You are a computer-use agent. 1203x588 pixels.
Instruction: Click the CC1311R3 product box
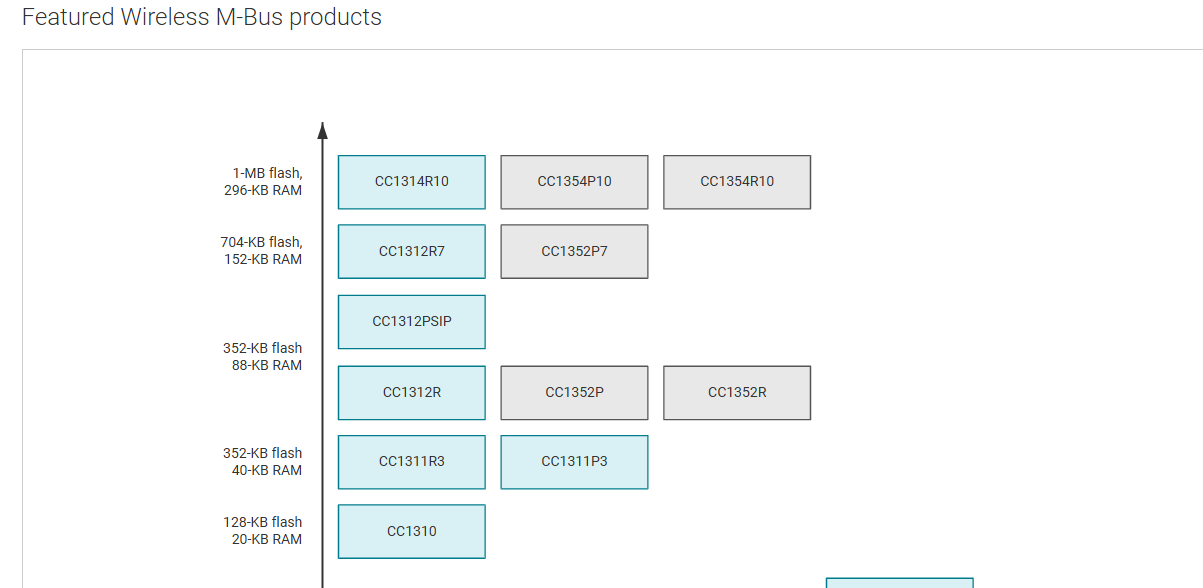tap(412, 462)
